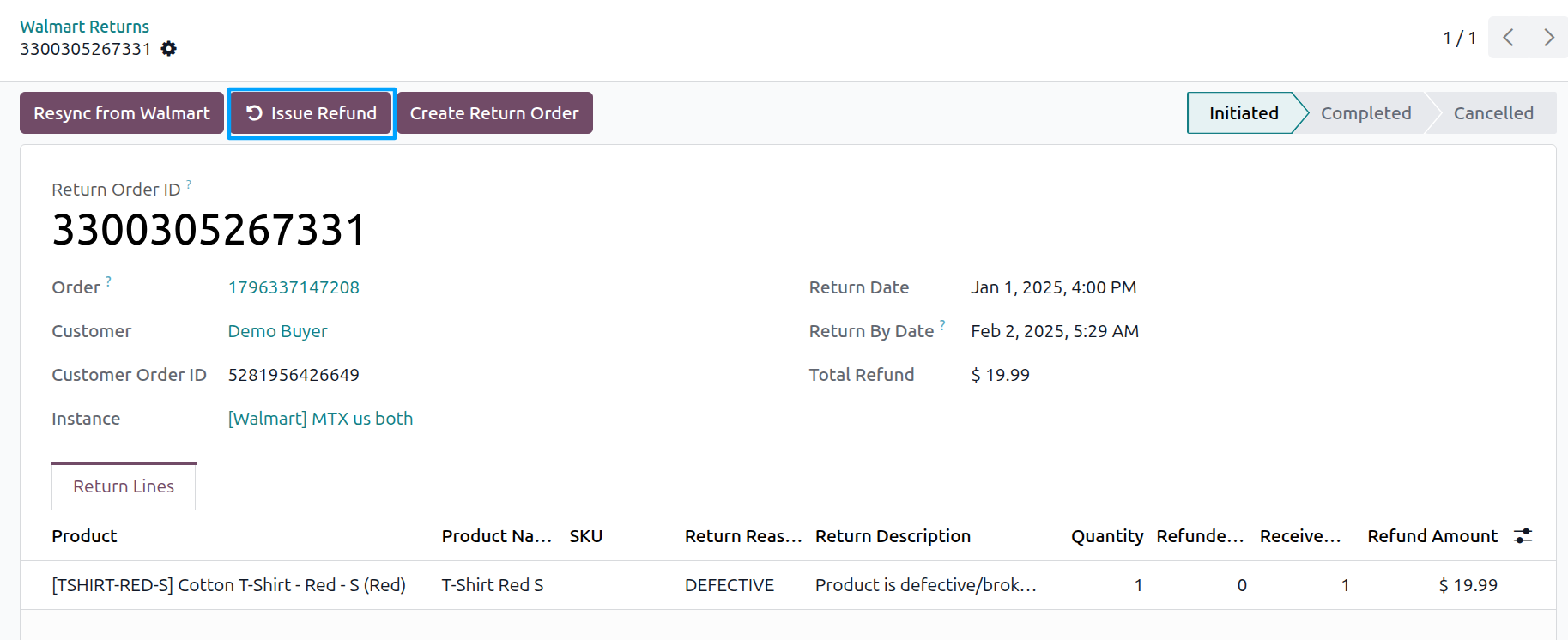Image resolution: width=1568 pixels, height=640 pixels.
Task: Sort by Refund Amount column header
Action: coord(1432,536)
